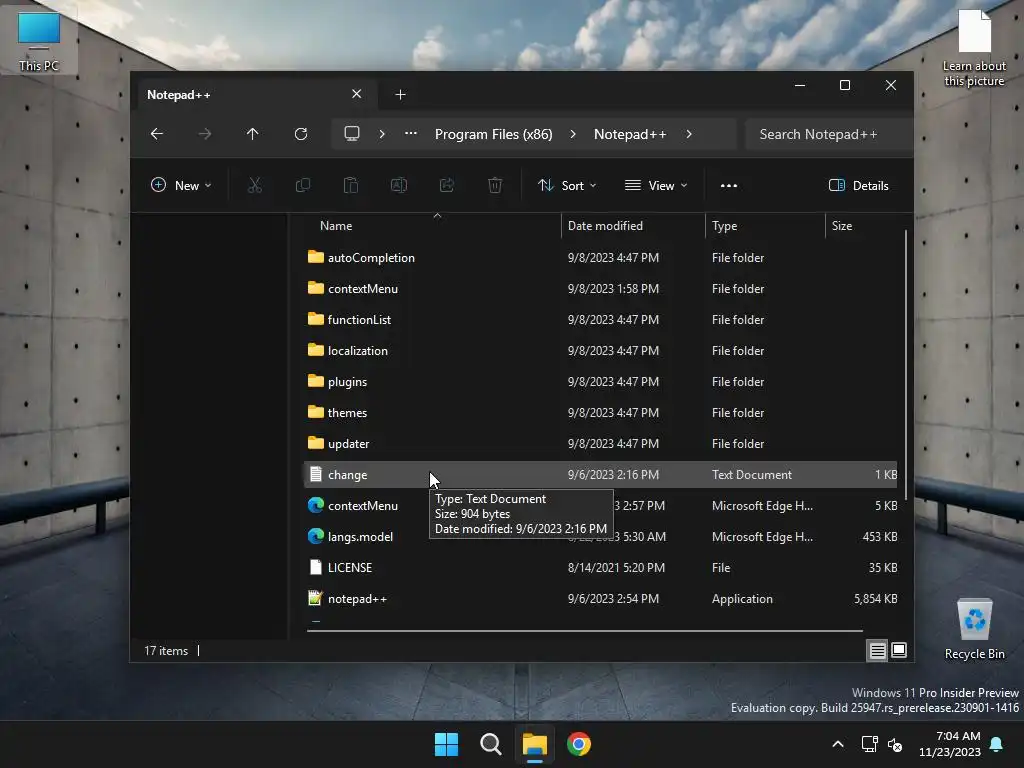1024x768 pixels.
Task: Expand chevron after Notepad++ breadcrumb
Action: point(689,134)
